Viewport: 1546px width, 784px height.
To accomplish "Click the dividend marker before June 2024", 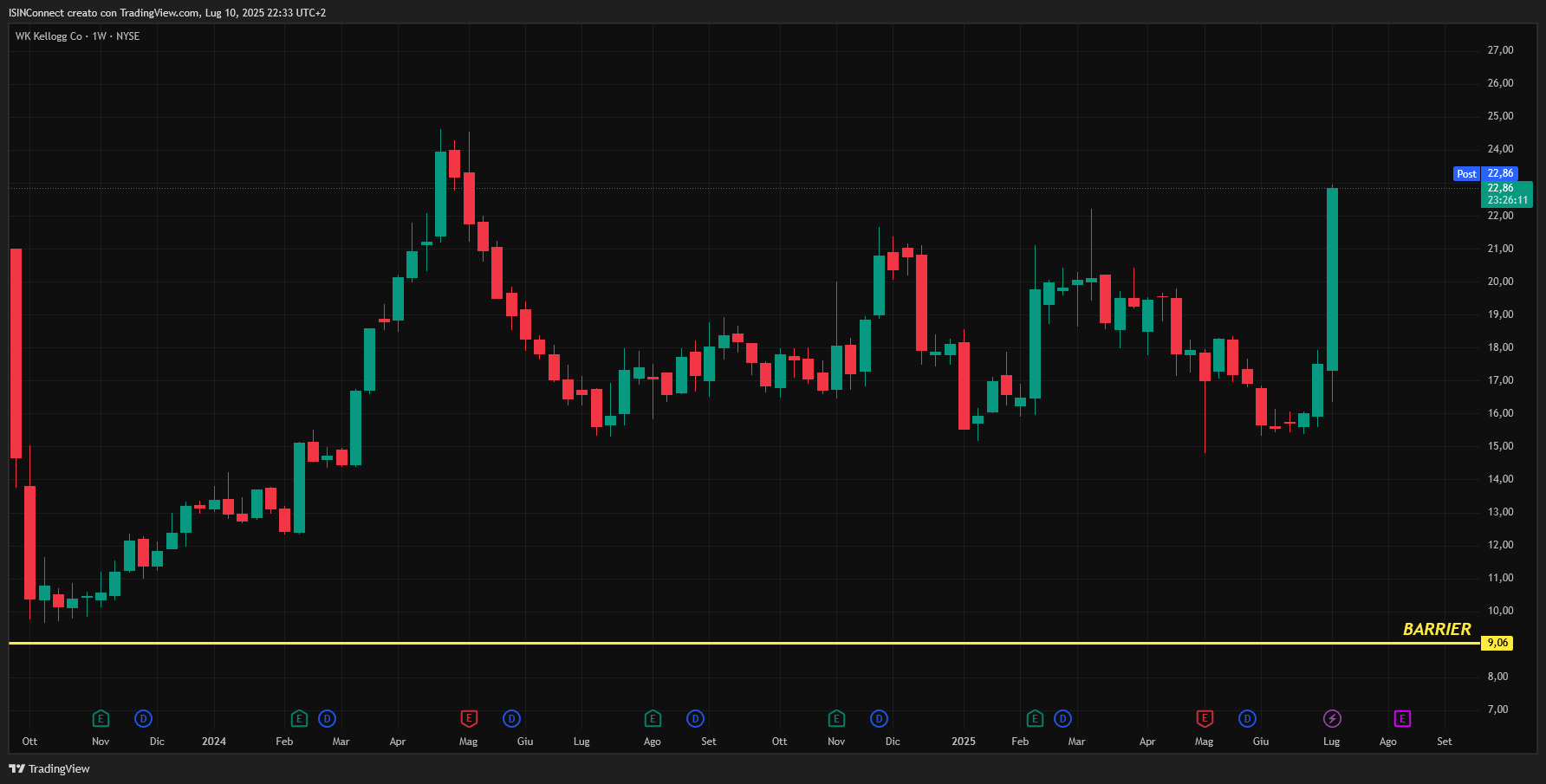I will point(511,718).
